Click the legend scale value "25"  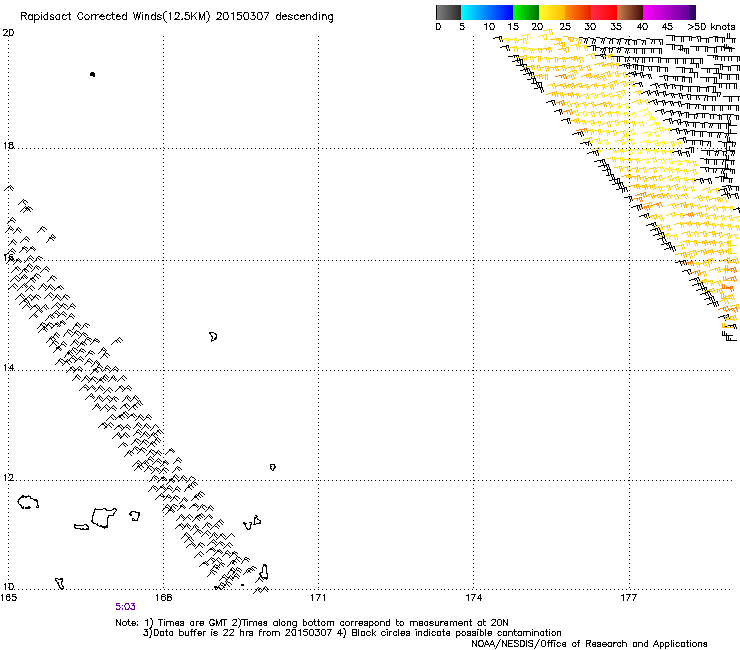(x=565, y=27)
